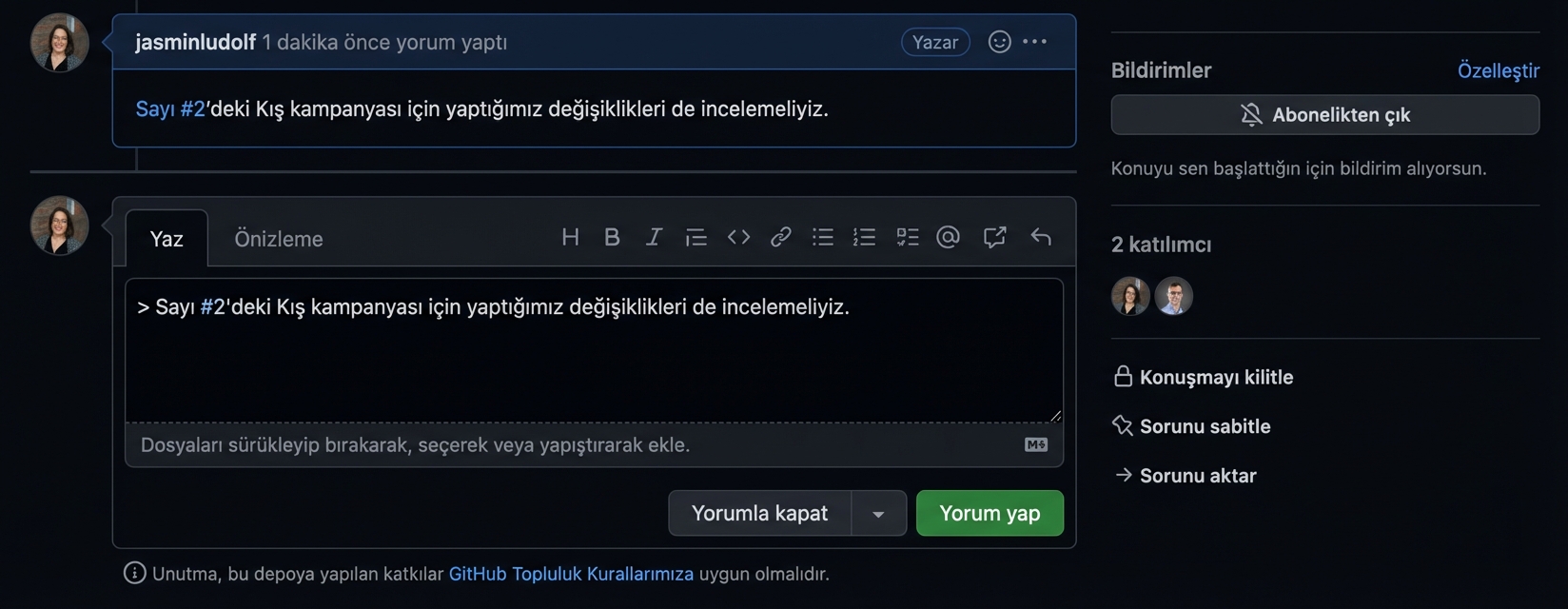The image size is (1568, 609).
Task: Insert a task list using the checklist icon
Action: [908, 237]
